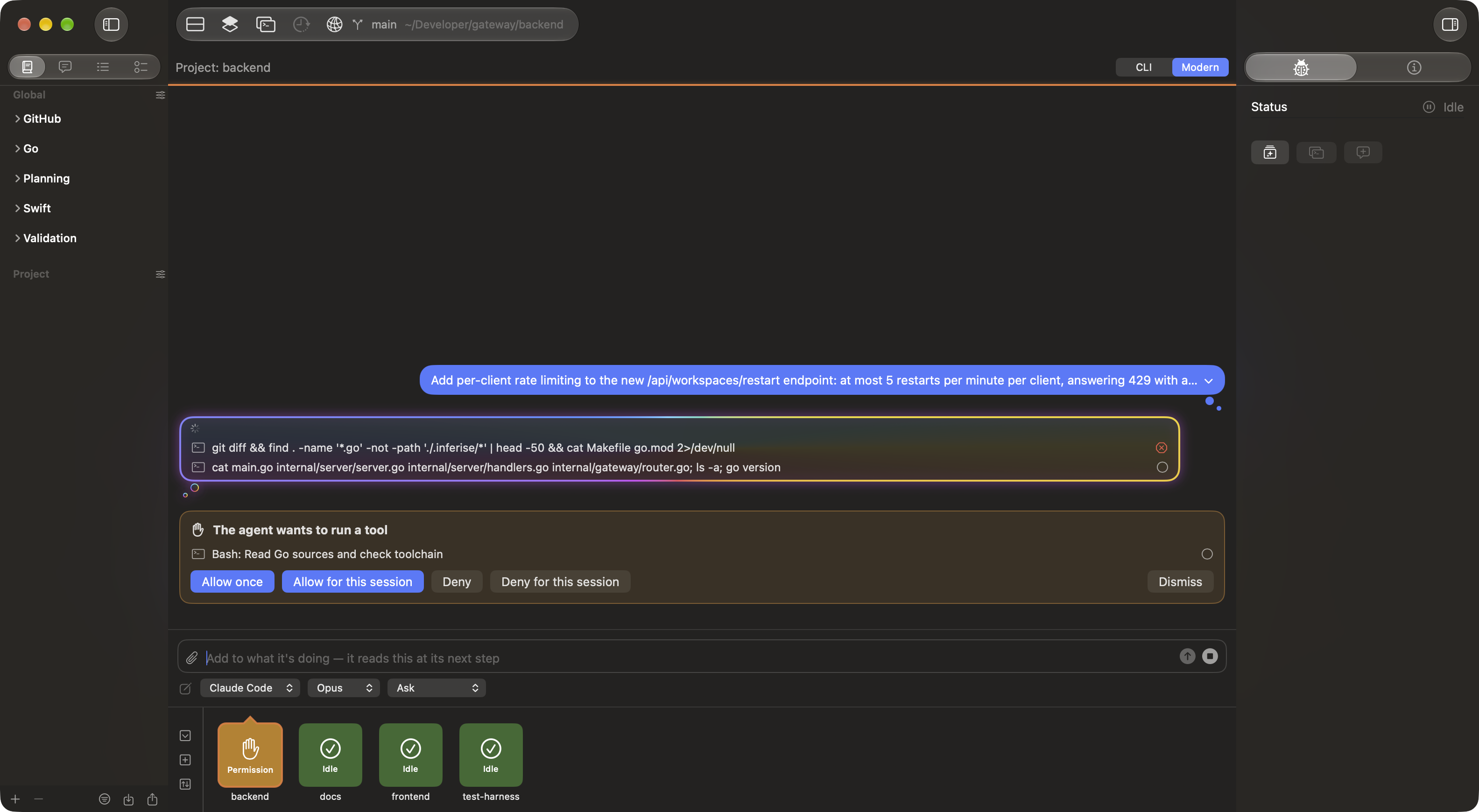Open the Ask mode dropdown

pyautogui.click(x=437, y=688)
